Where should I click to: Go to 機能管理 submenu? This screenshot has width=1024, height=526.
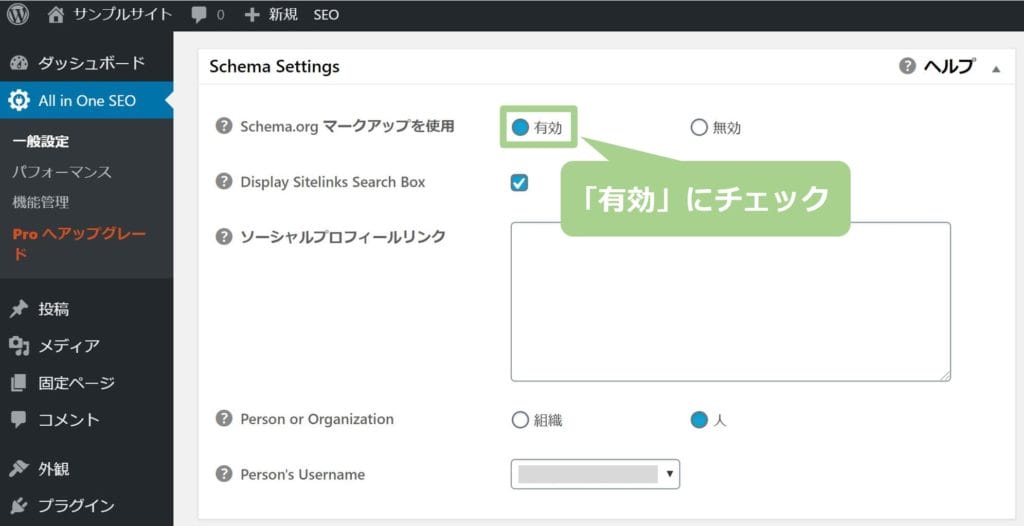click(40, 203)
